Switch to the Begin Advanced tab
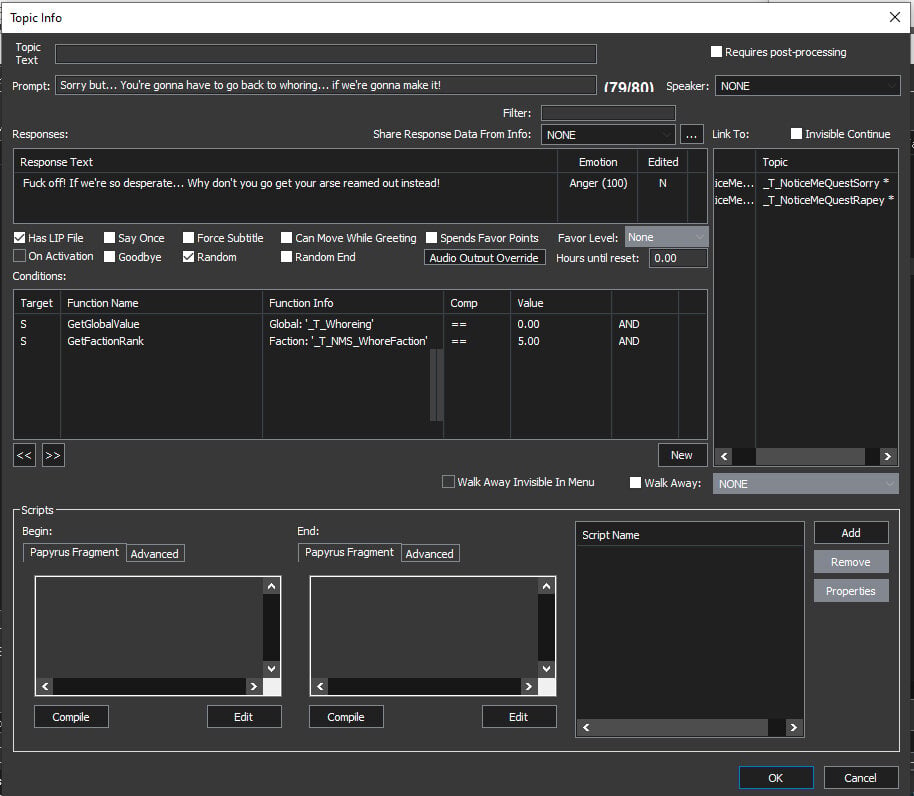Screen dimensions: 914x796 (154, 554)
